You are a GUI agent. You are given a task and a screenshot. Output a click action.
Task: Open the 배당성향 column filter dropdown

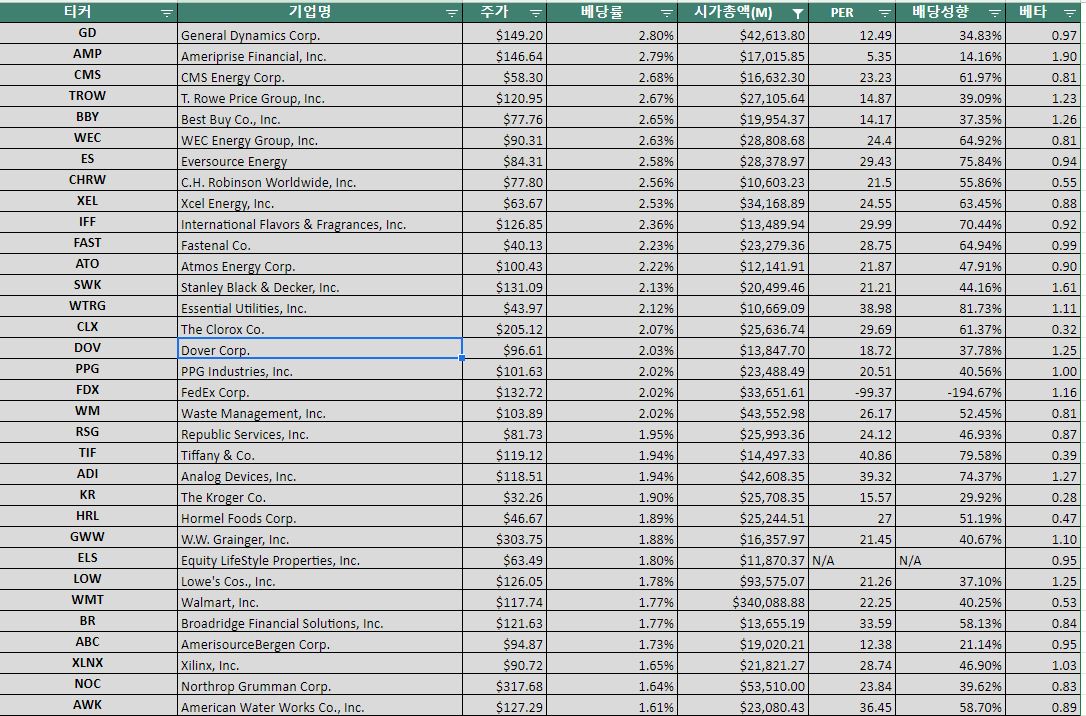pyautogui.click(x=995, y=13)
